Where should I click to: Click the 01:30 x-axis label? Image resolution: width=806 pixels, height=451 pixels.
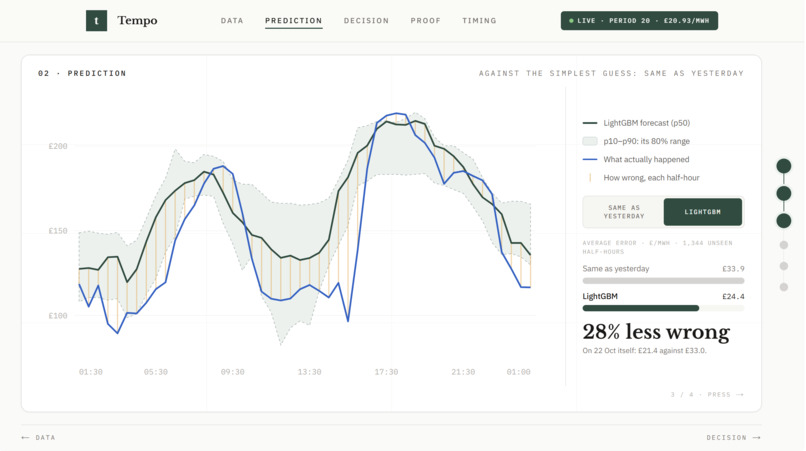click(90, 372)
